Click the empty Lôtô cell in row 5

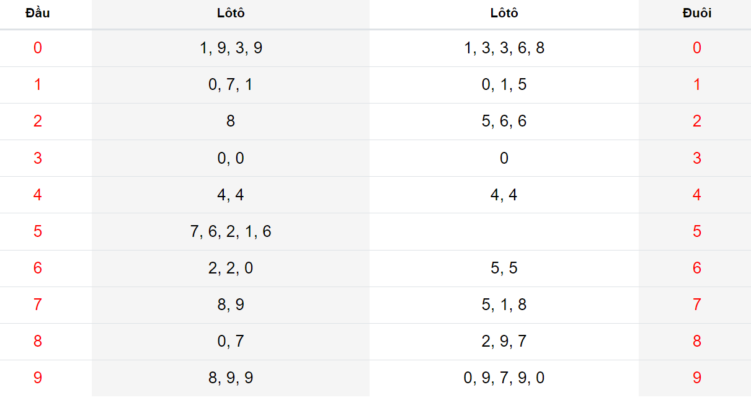click(x=504, y=231)
